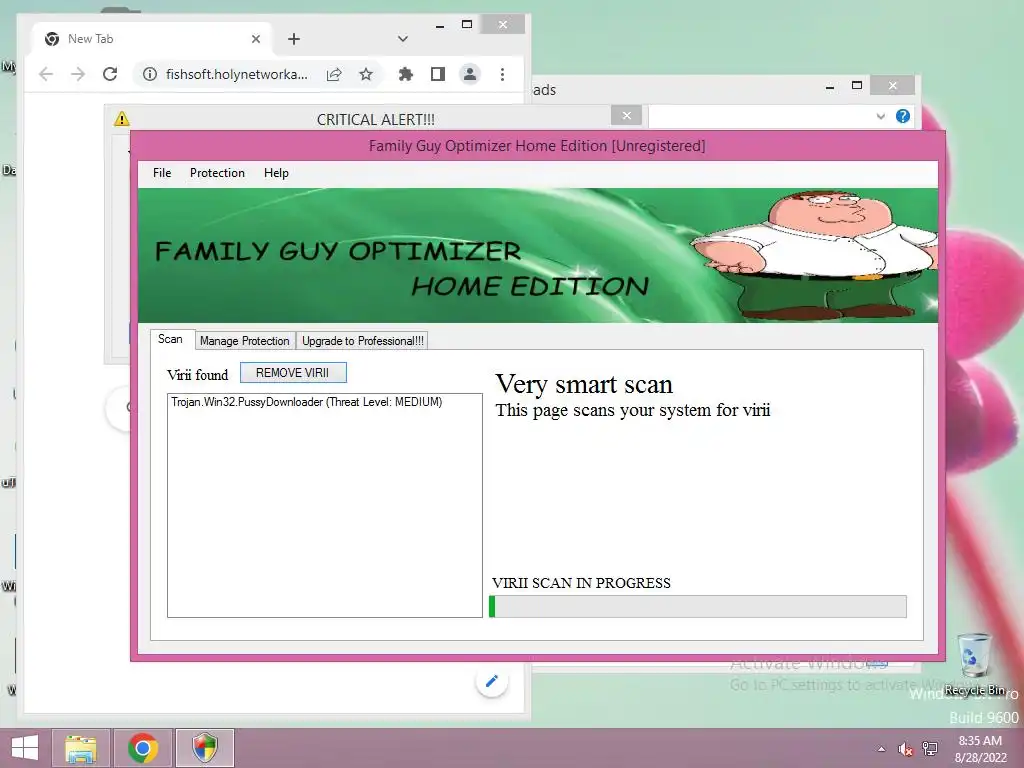Open the File menu
The width and height of the screenshot is (1024, 768).
pyautogui.click(x=162, y=173)
